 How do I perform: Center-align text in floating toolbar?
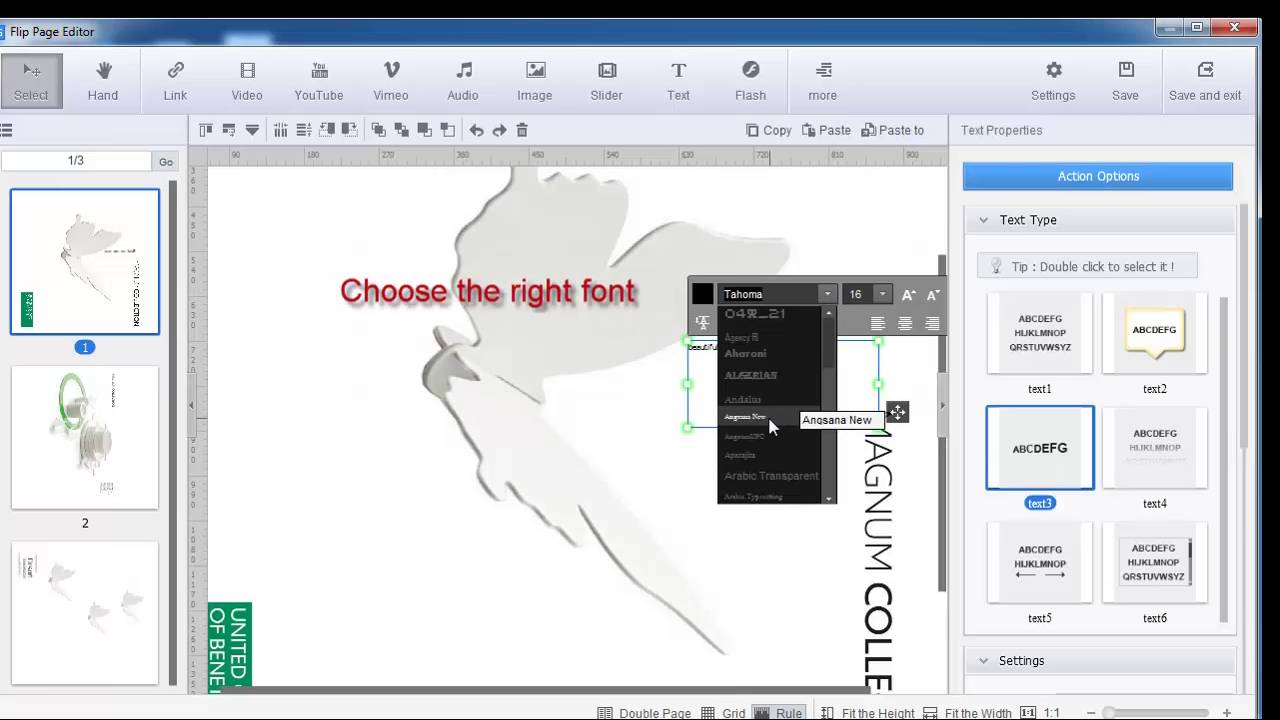coord(905,323)
